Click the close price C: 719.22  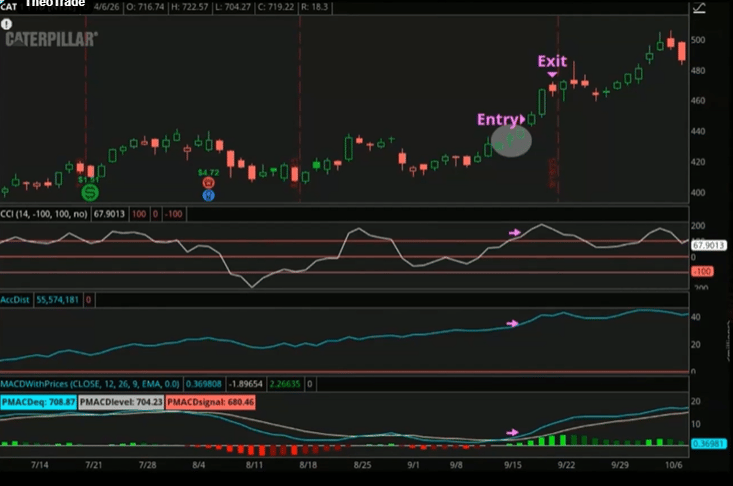pyautogui.click(x=275, y=7)
